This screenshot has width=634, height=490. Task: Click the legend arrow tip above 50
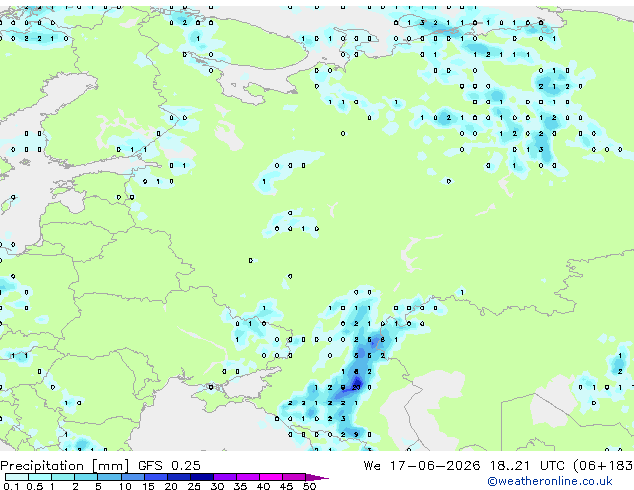pyautogui.click(x=317, y=477)
